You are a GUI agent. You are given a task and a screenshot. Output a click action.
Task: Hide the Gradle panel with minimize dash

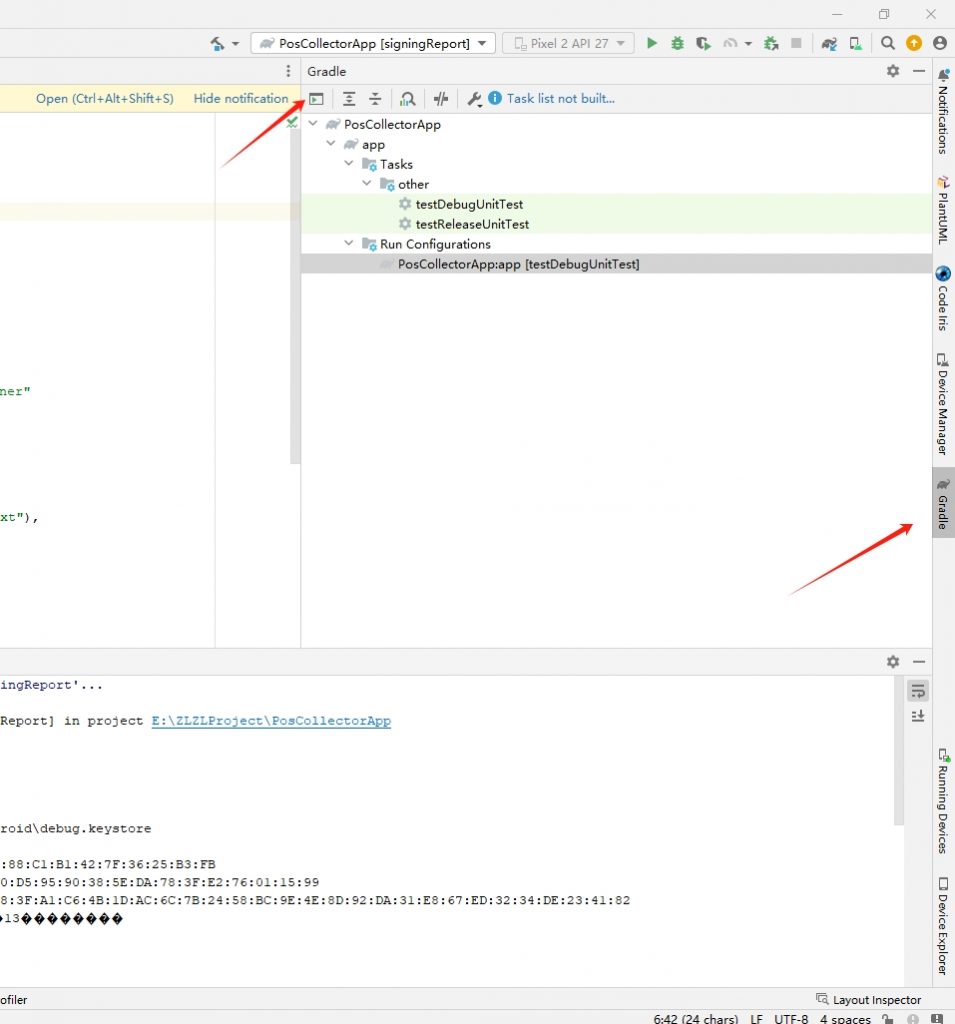pos(919,71)
